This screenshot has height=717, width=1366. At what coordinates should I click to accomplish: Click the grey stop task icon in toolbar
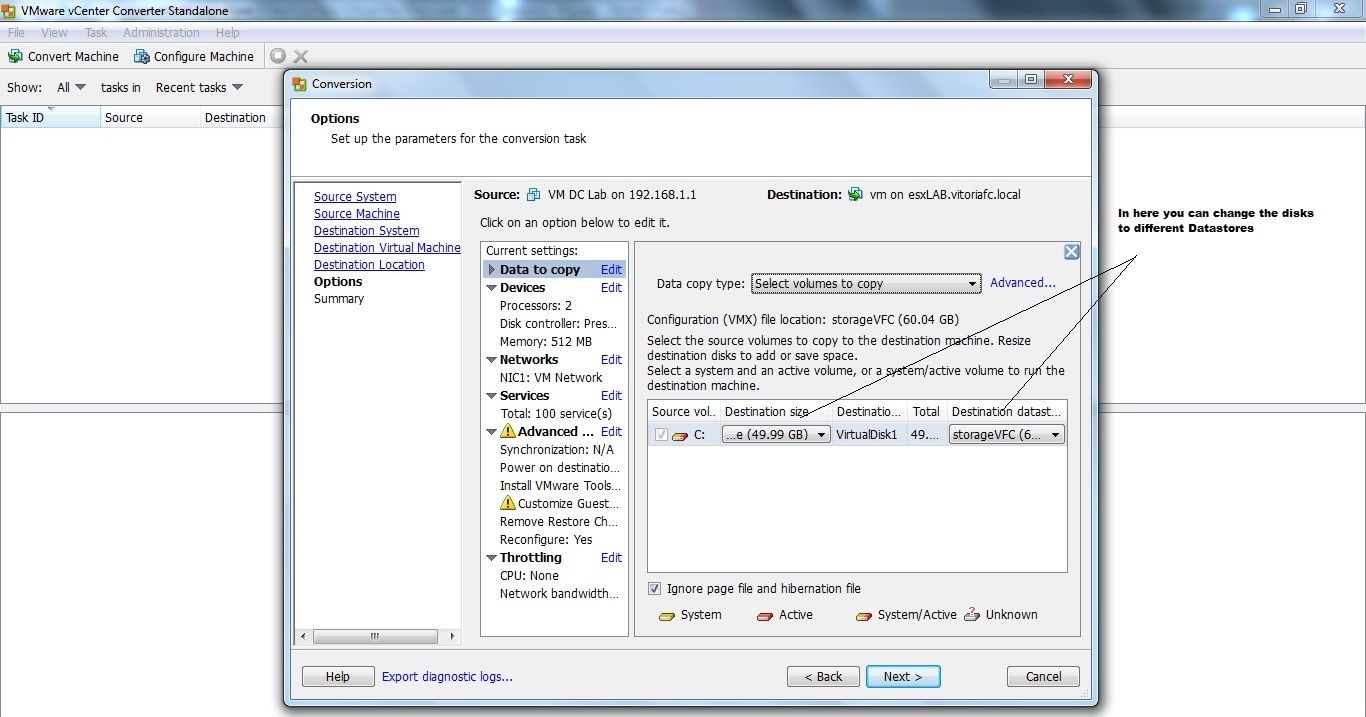[x=278, y=56]
